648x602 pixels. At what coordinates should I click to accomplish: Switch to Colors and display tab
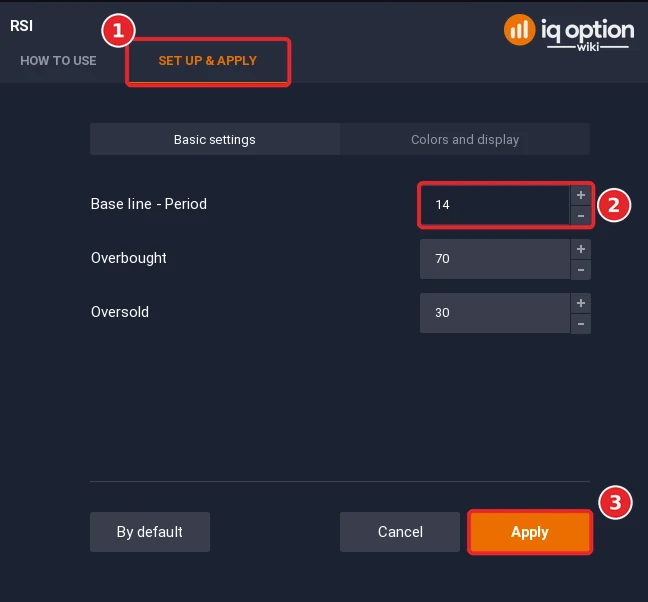coord(465,139)
